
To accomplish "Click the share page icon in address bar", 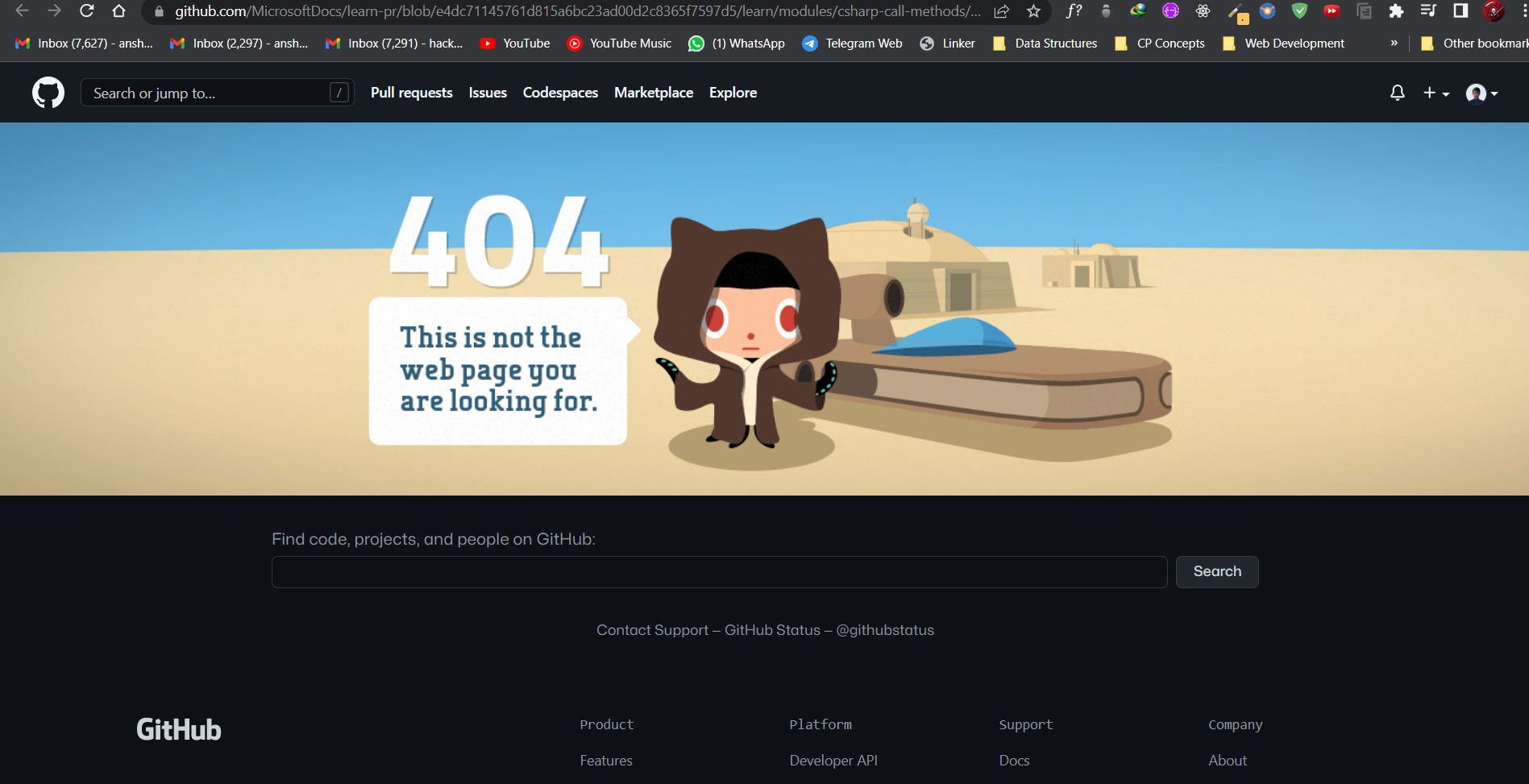I will tap(1002, 11).
